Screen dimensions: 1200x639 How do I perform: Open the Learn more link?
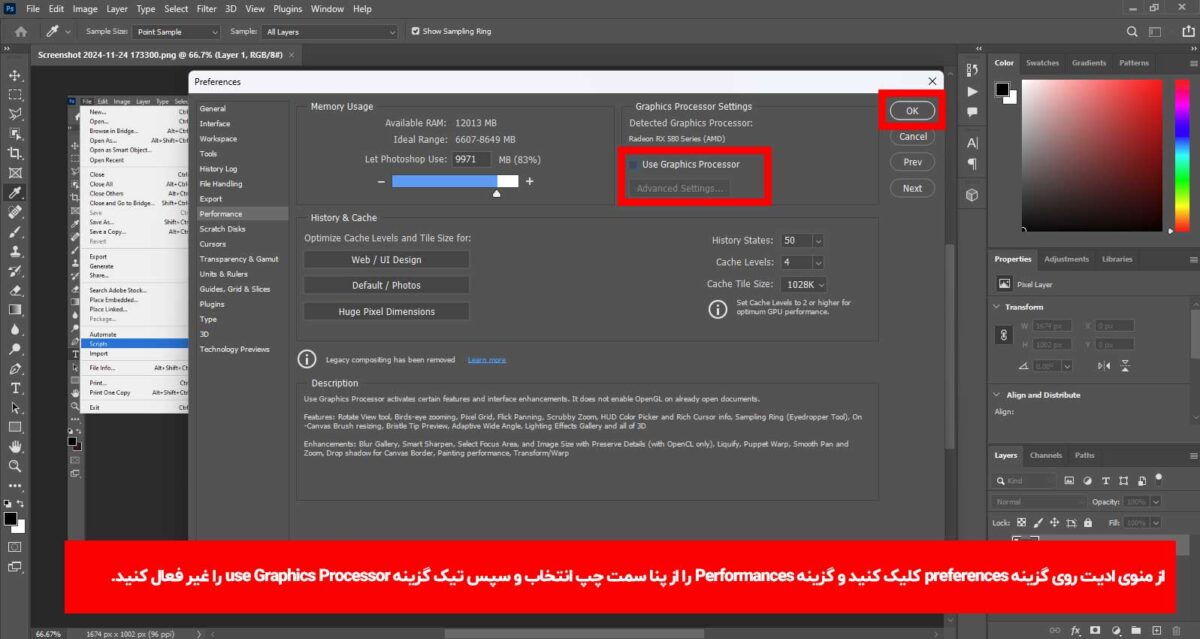[486, 359]
